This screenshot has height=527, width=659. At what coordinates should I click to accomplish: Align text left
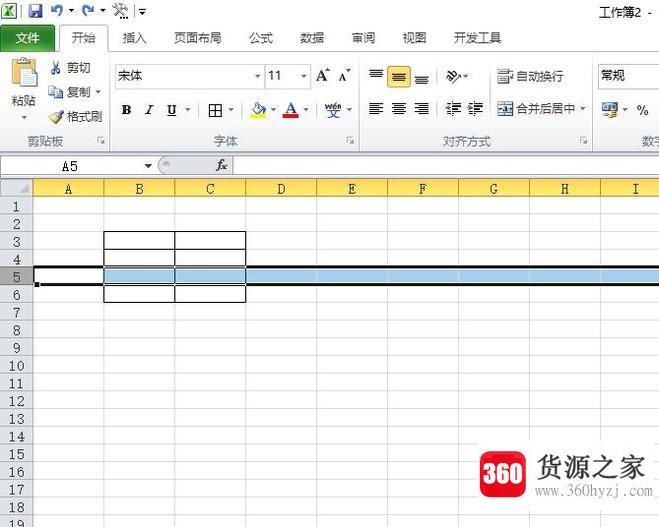pos(376,109)
